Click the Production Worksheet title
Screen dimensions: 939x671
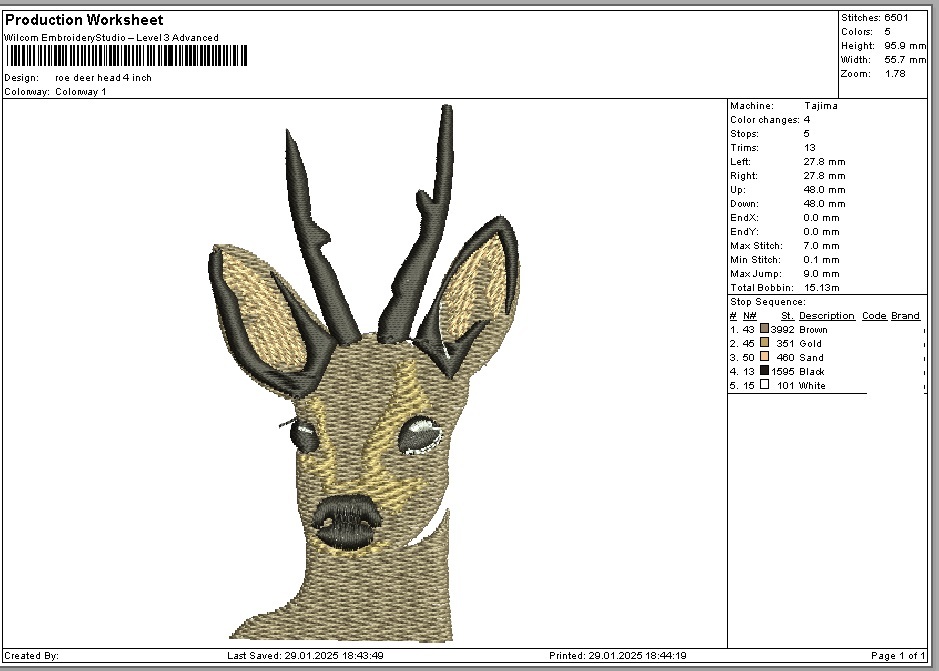pyautogui.click(x=84, y=20)
